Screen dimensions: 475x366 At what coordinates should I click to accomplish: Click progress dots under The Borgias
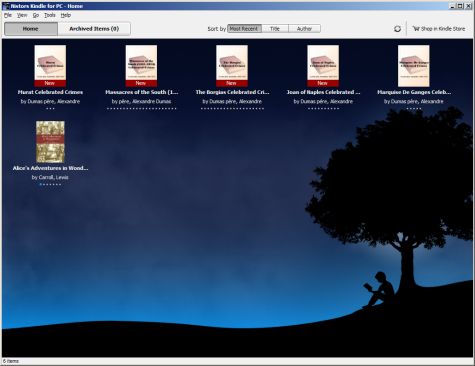tap(232, 108)
